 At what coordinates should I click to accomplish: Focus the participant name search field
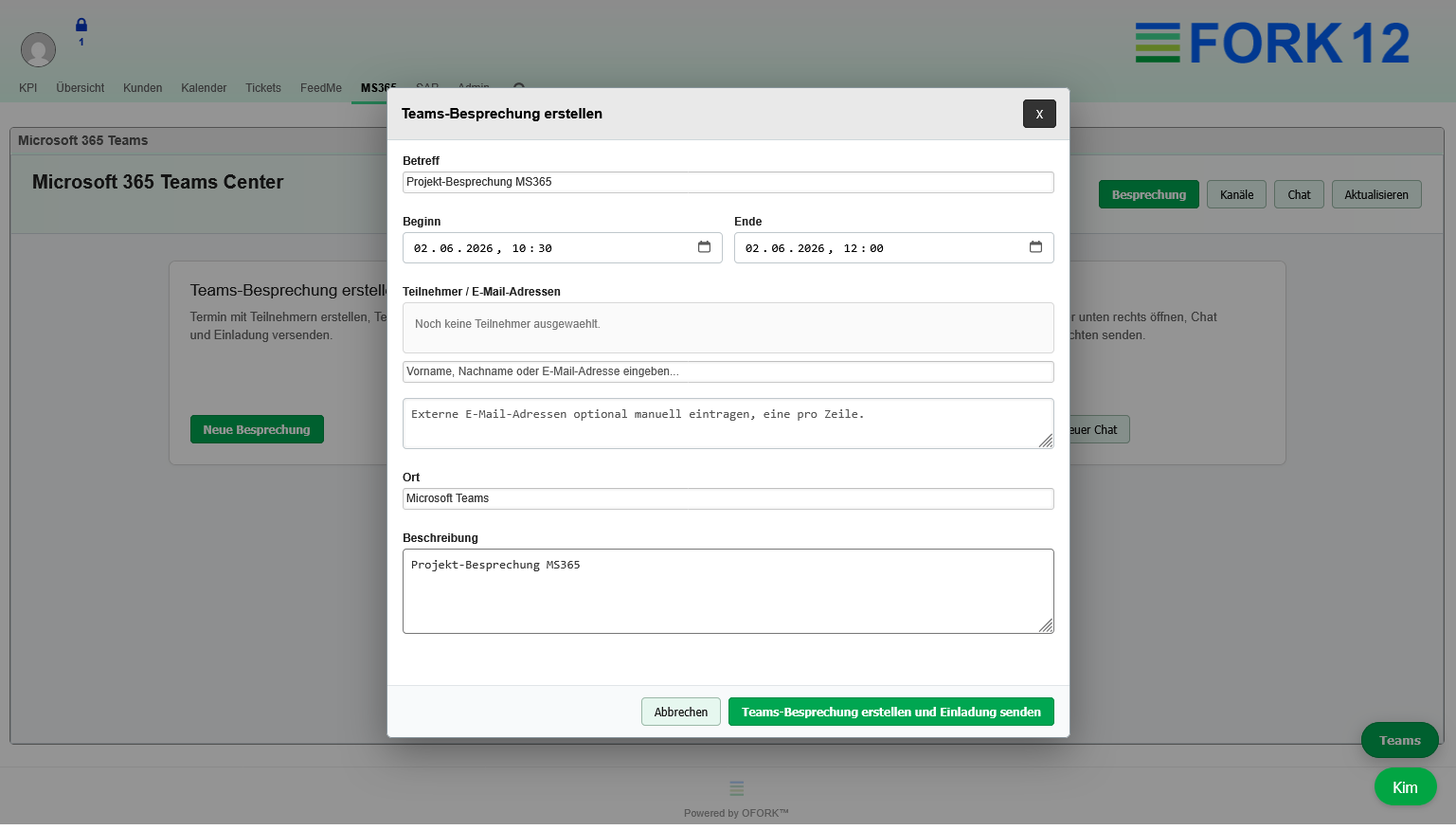[728, 371]
